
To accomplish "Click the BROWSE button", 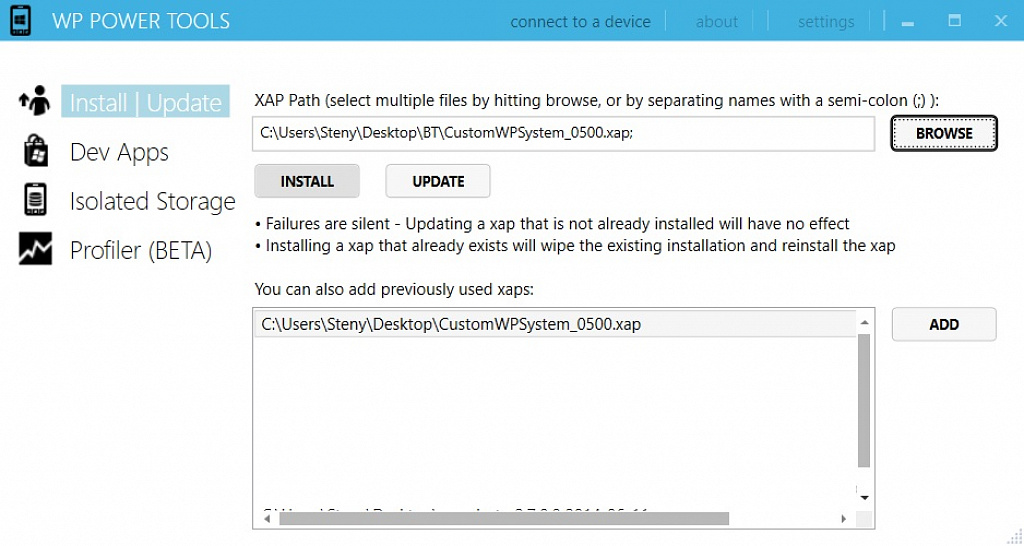I will click(x=944, y=133).
